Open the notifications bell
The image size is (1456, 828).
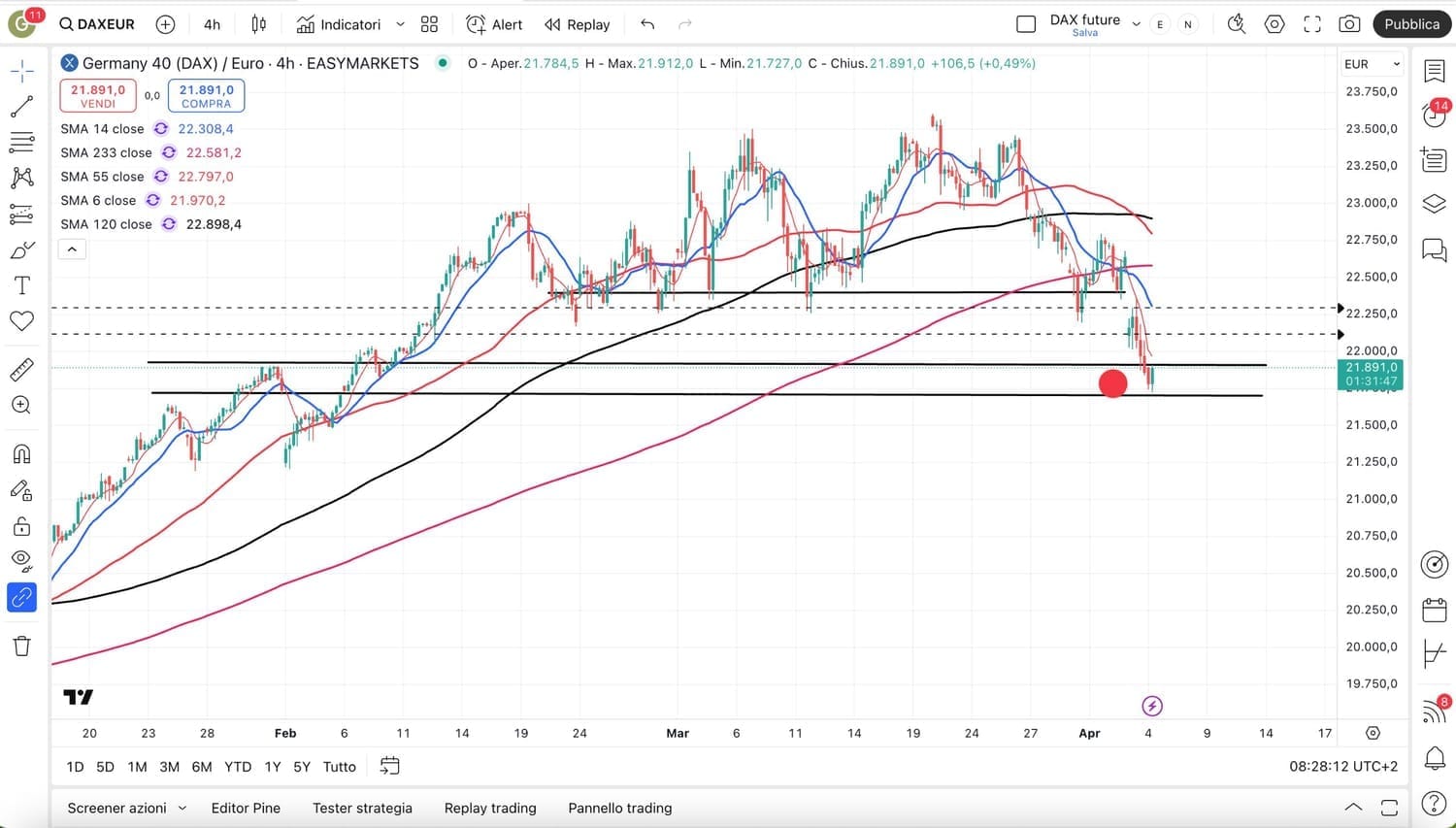pos(1435,758)
